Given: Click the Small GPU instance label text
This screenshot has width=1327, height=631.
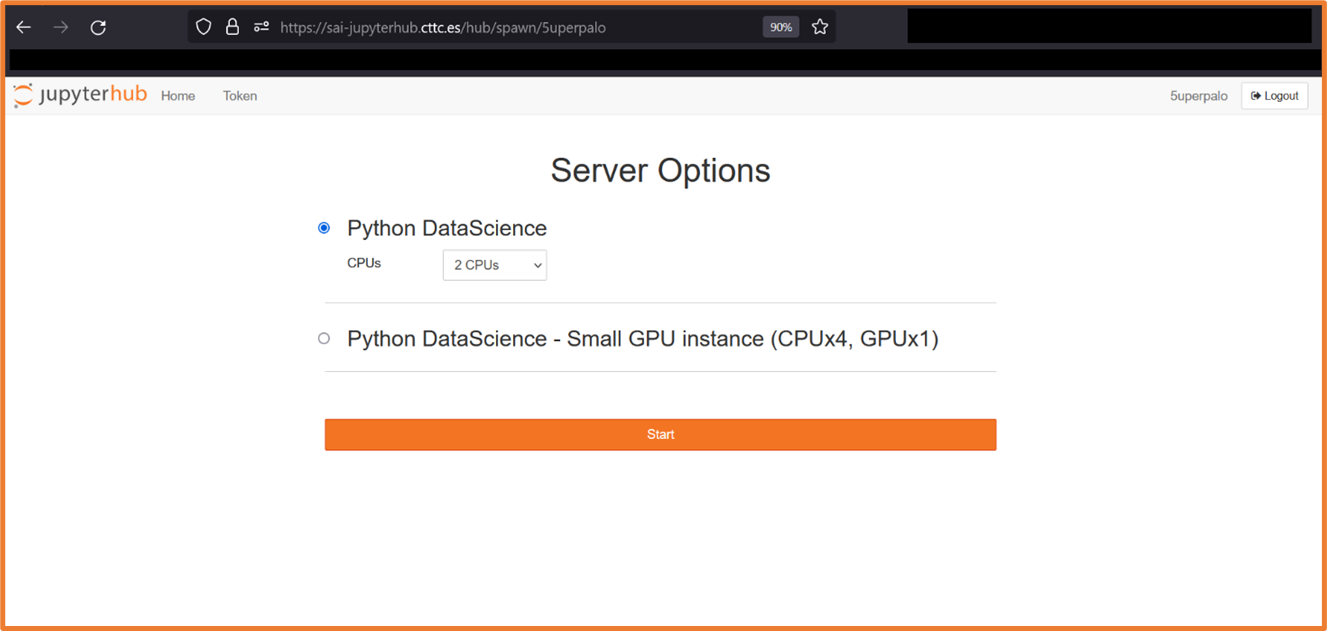Looking at the screenshot, I should point(642,339).
